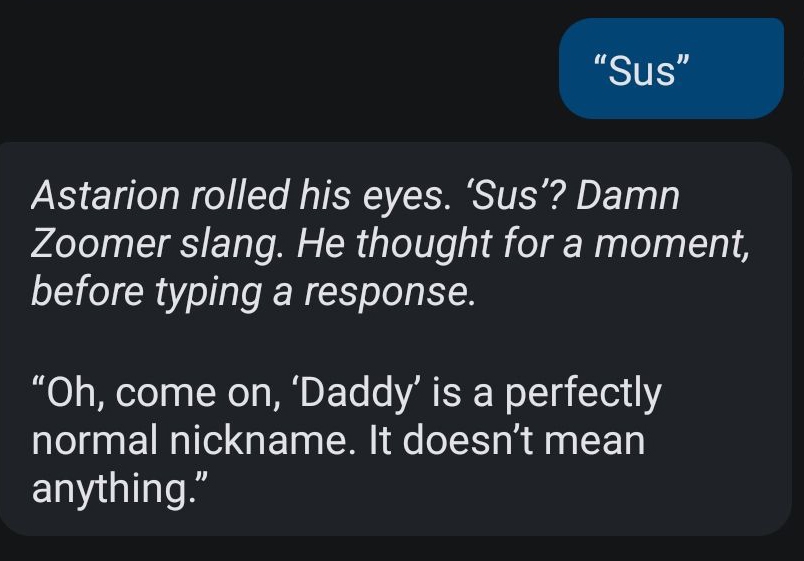Select the word Sus in the sent message
The height and width of the screenshot is (561, 804).
641,70
